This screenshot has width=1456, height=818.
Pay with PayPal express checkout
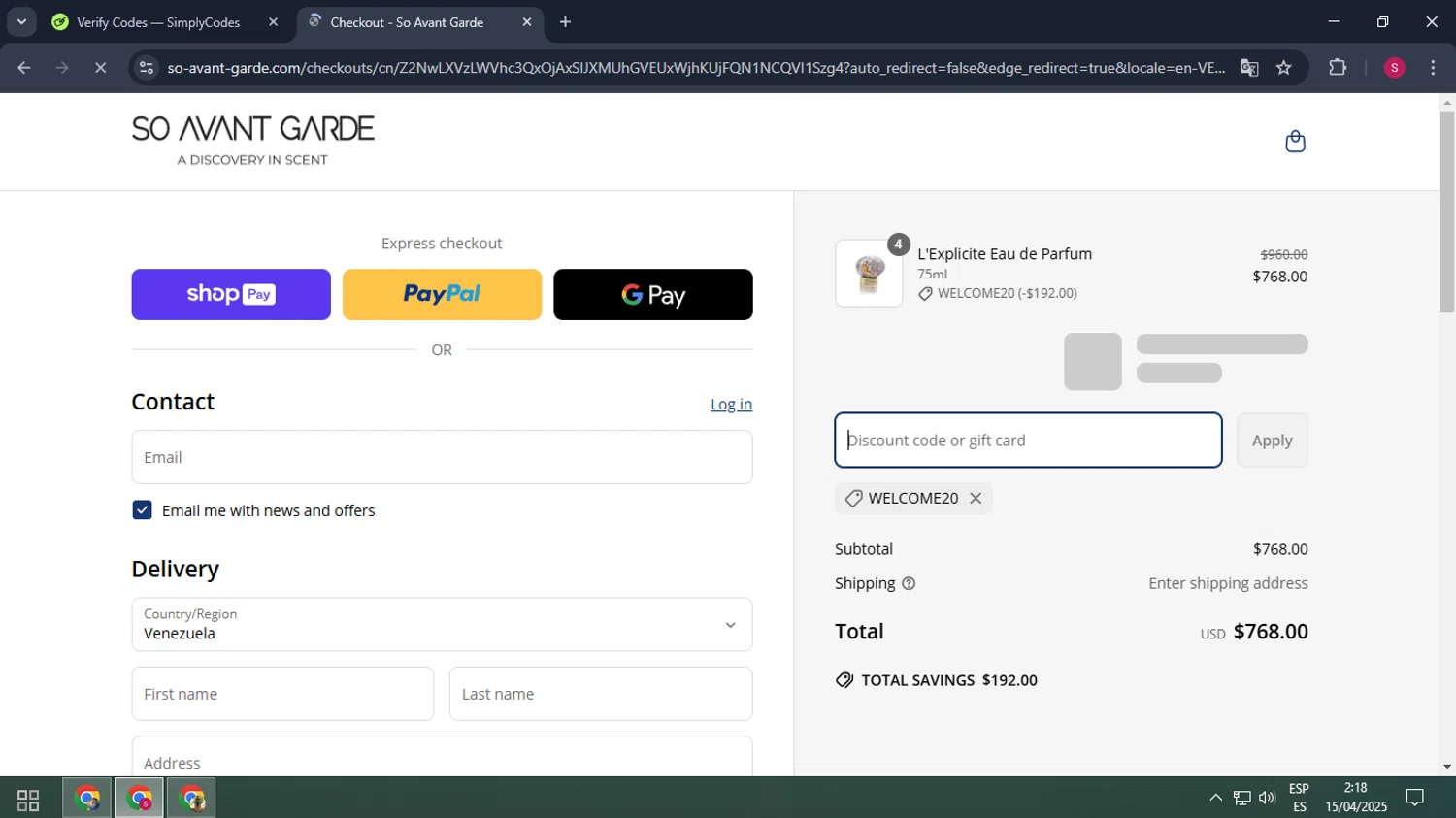(x=442, y=294)
